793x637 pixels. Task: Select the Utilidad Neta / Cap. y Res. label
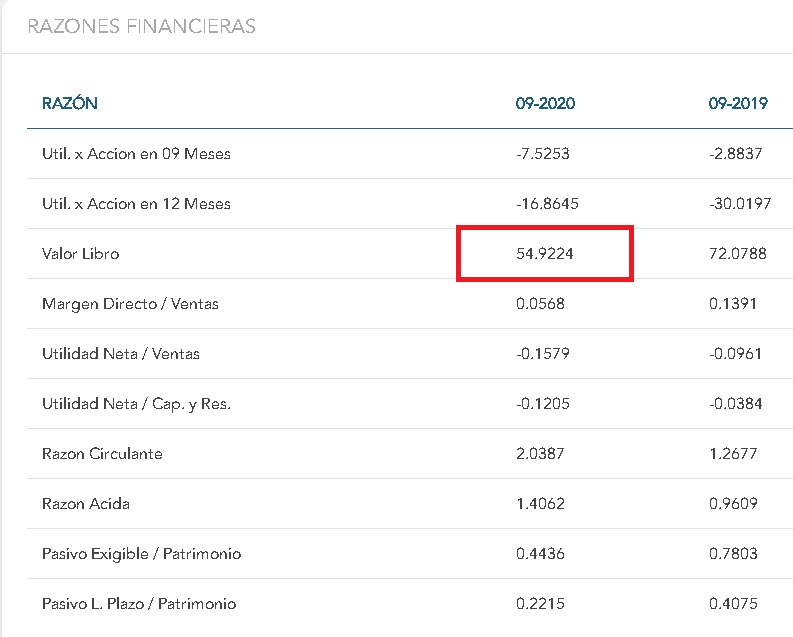click(137, 404)
